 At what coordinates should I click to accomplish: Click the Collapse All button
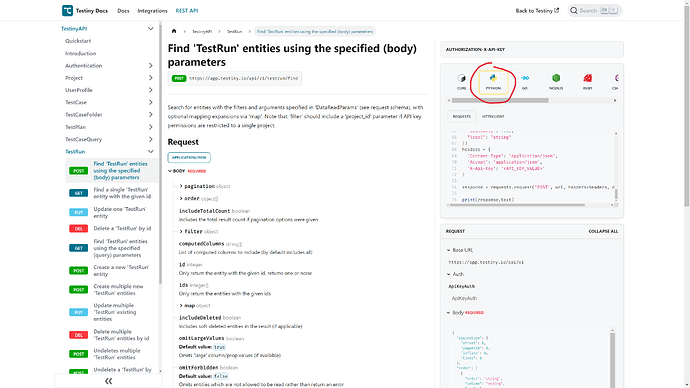[603, 231]
